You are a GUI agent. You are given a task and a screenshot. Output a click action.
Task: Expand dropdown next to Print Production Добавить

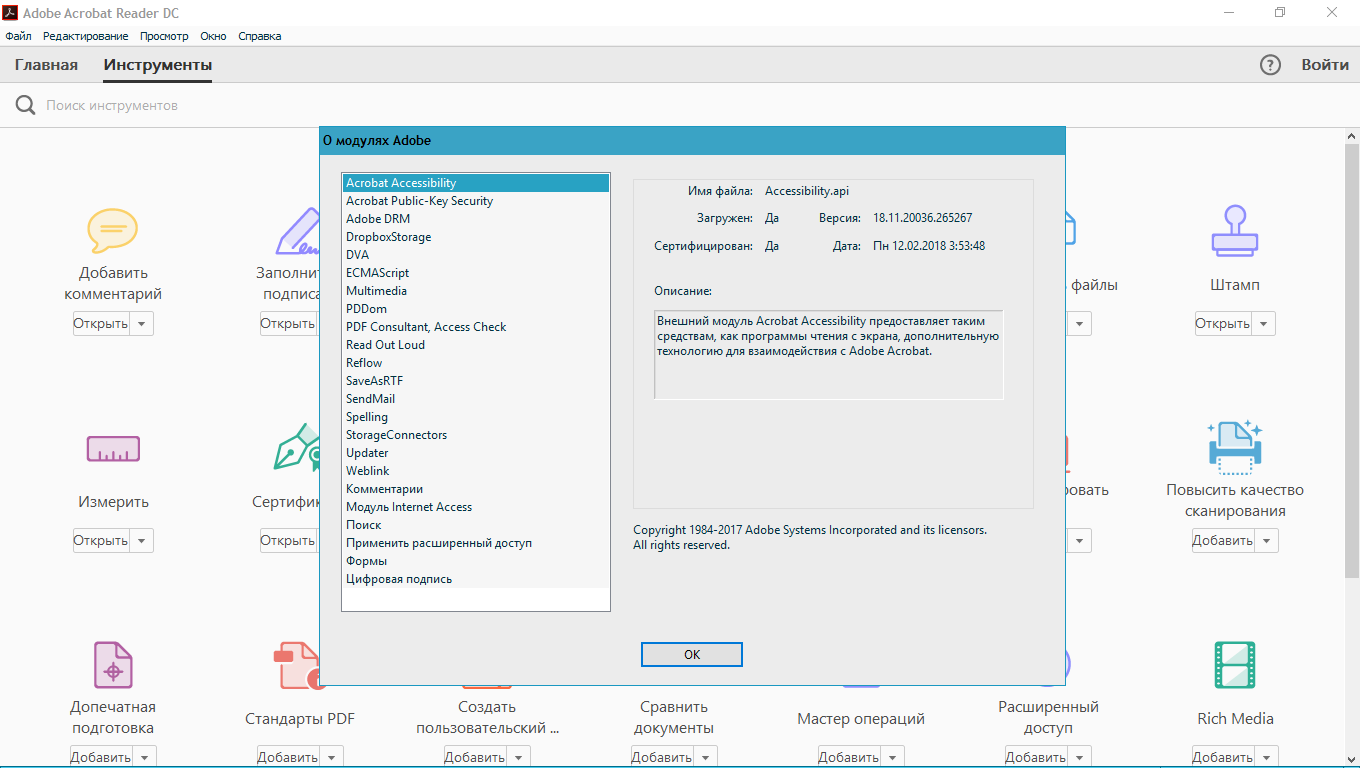pos(145,757)
